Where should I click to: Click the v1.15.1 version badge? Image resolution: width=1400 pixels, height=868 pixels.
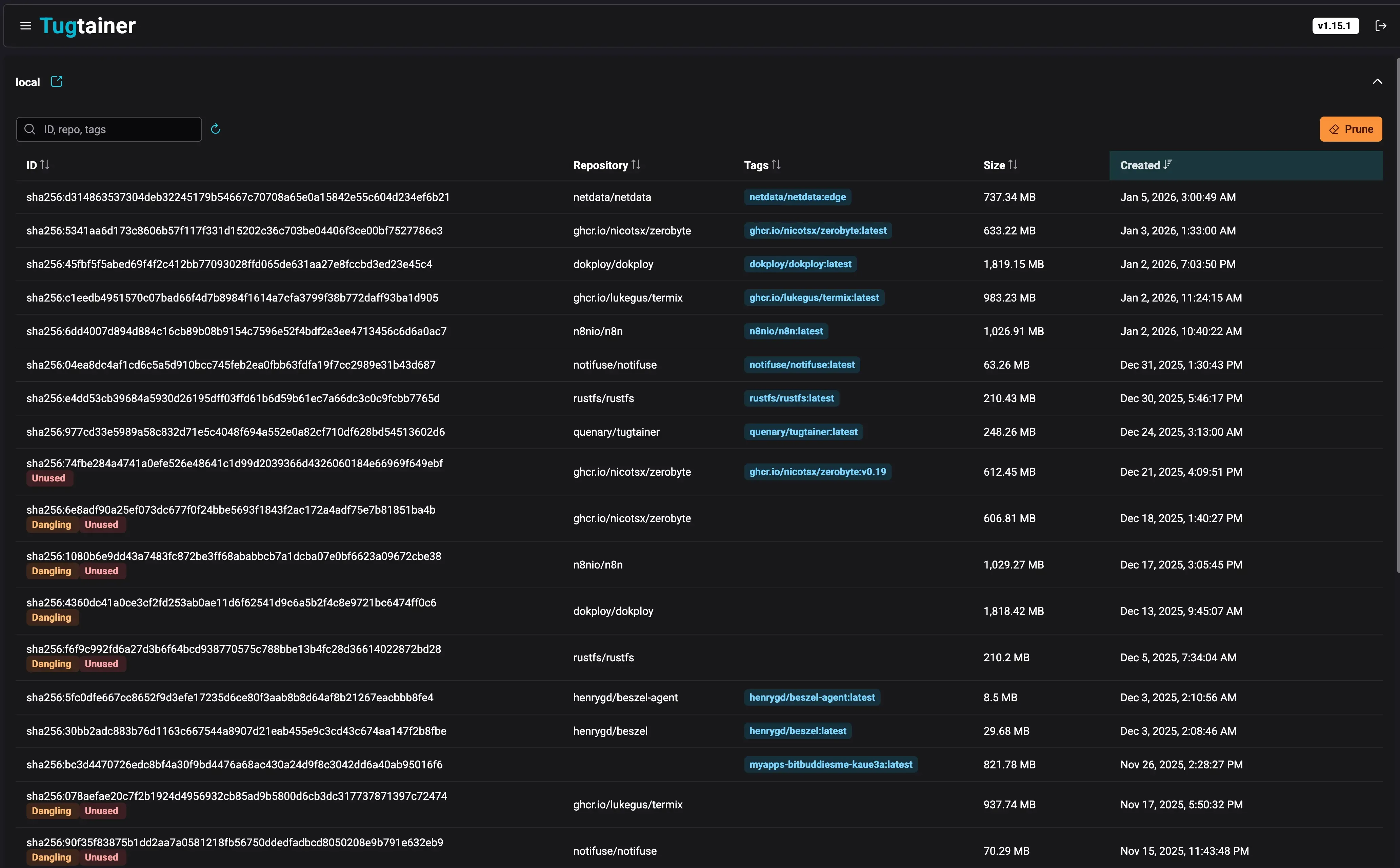click(1335, 25)
